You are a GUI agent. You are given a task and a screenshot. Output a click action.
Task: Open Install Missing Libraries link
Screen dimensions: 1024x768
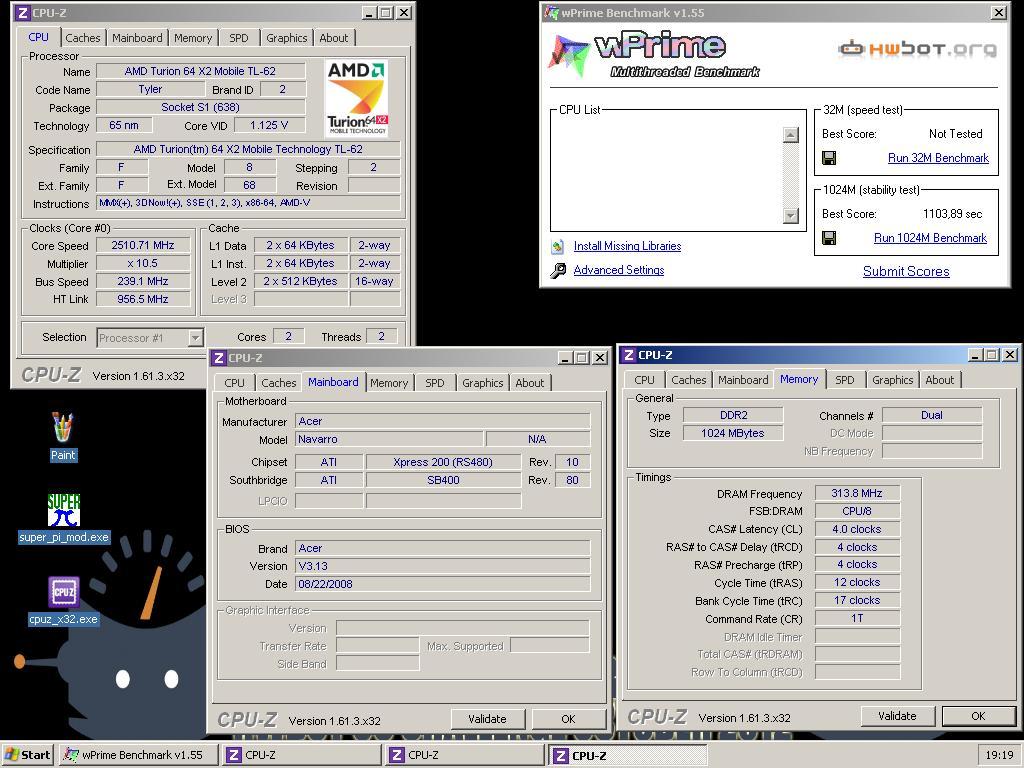(628, 246)
